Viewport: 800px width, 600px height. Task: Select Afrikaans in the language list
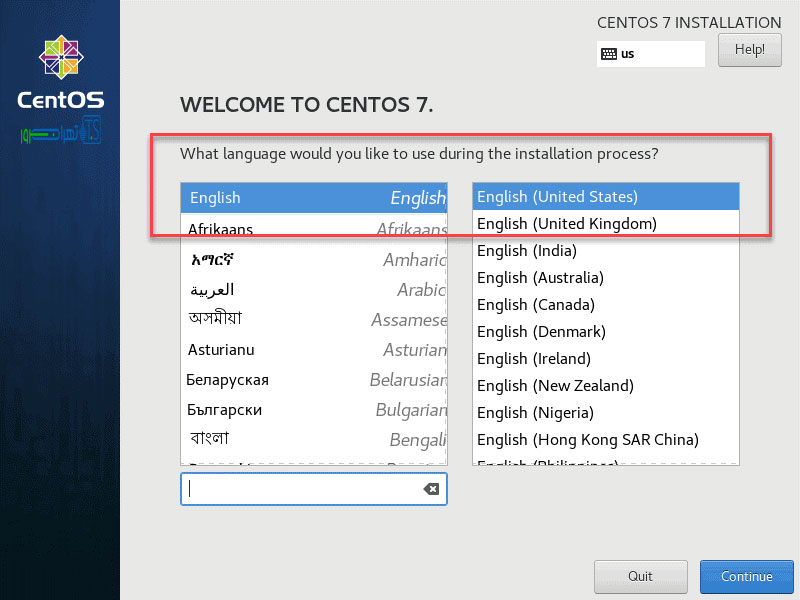[313, 229]
